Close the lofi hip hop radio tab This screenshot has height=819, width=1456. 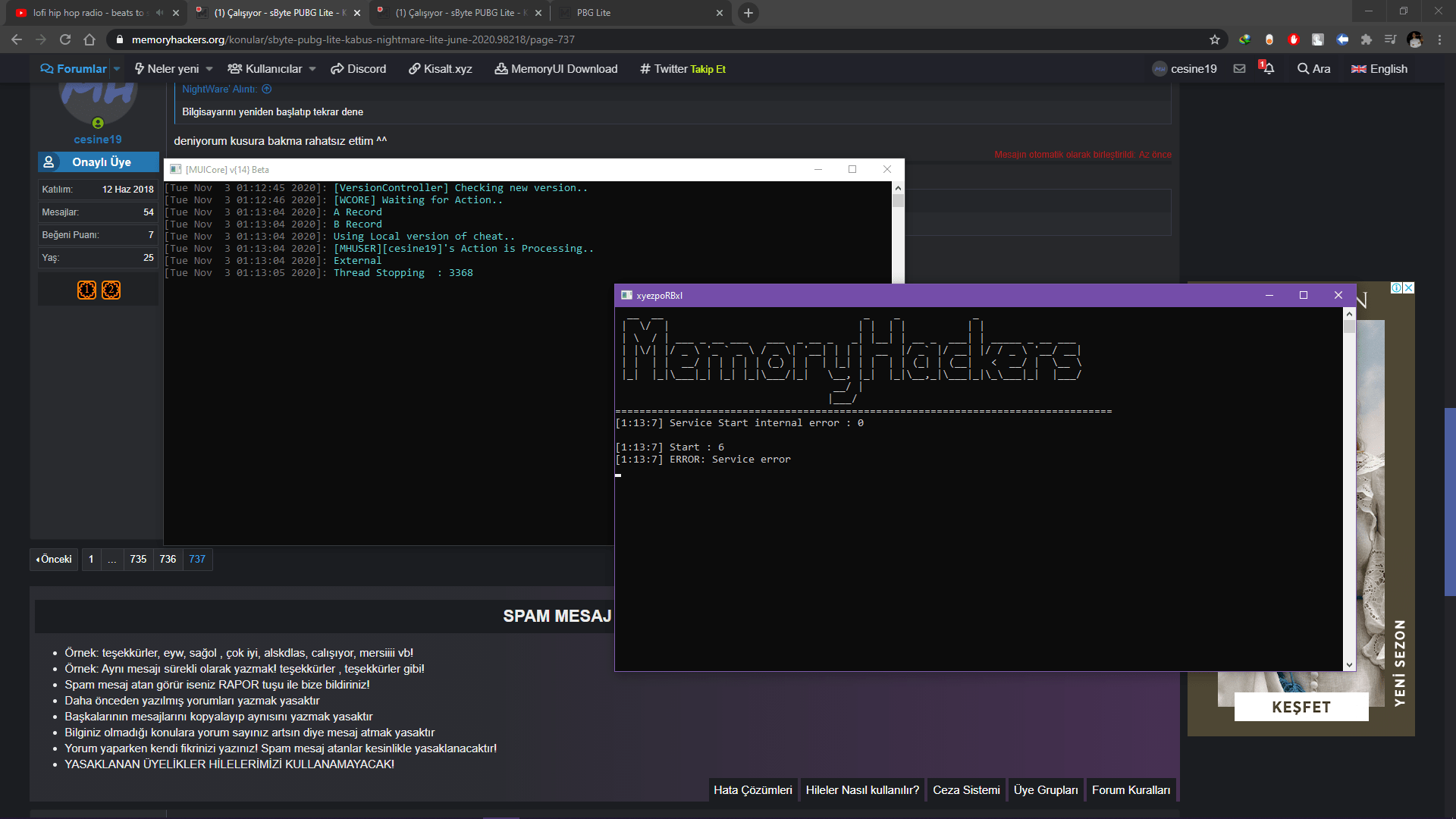click(x=176, y=13)
